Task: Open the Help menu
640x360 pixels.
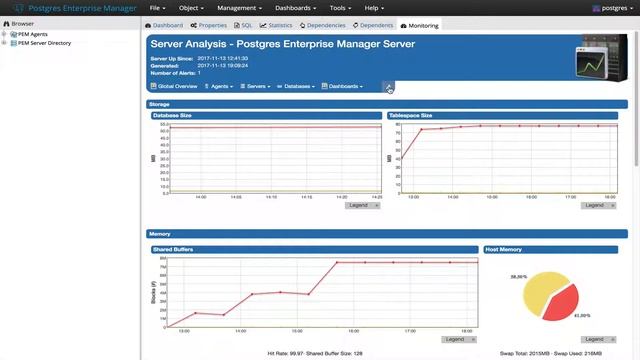Action: [x=374, y=8]
